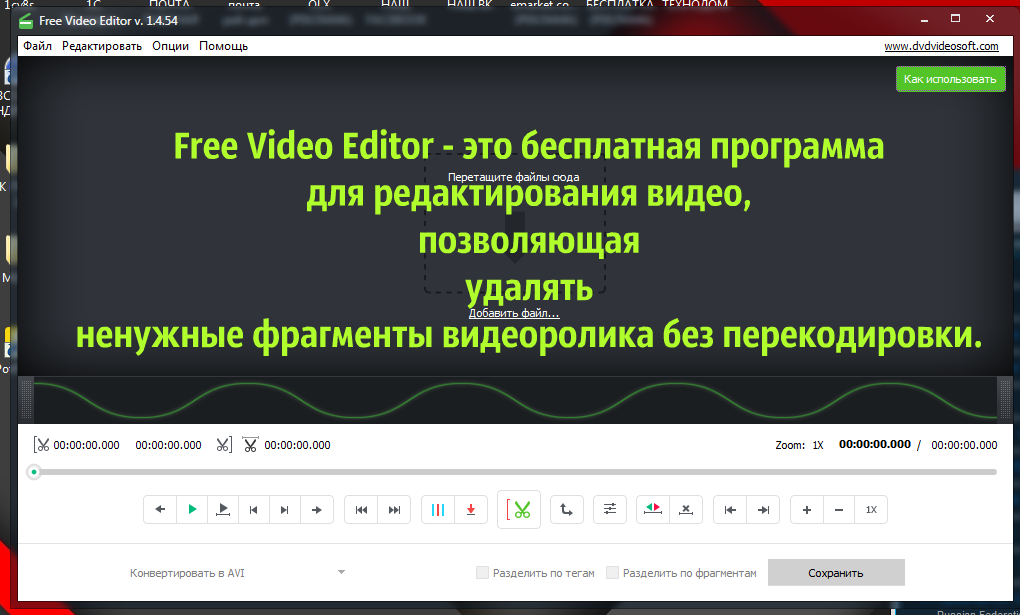Viewport: 1020px width, 615px height.
Task: Open the www.dvdvideosoft.com link
Action: coord(941,46)
